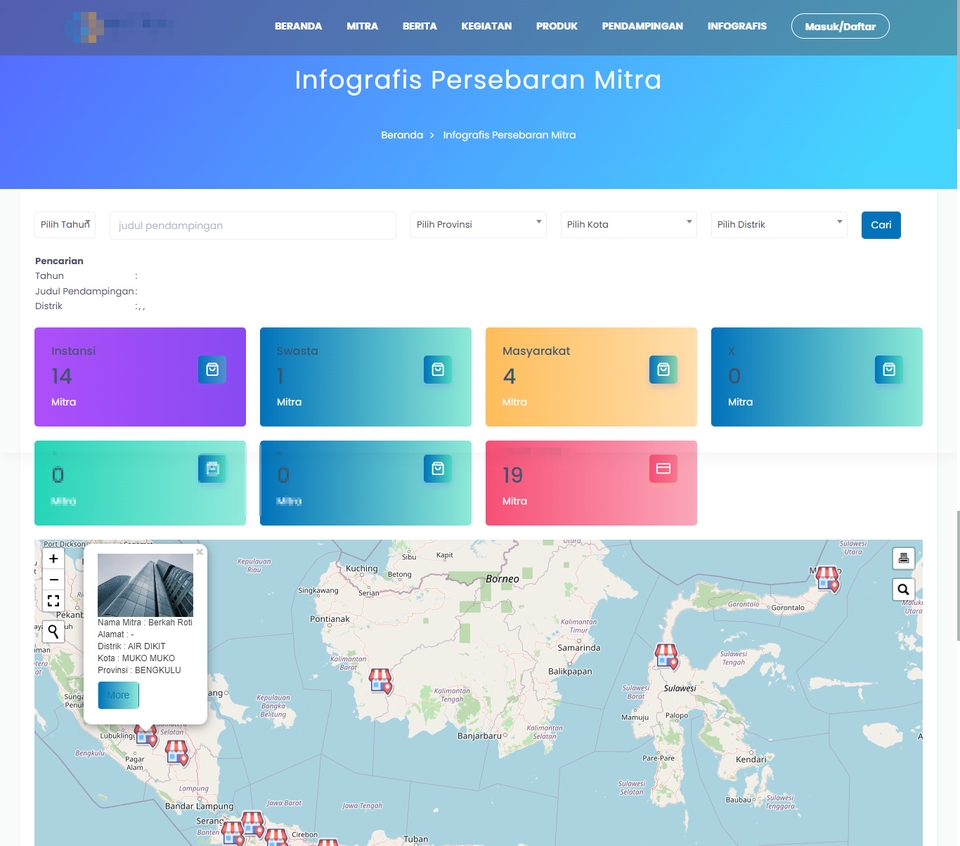Open the Berita menu
Viewport: 960px width, 846px height.
pyautogui.click(x=419, y=26)
